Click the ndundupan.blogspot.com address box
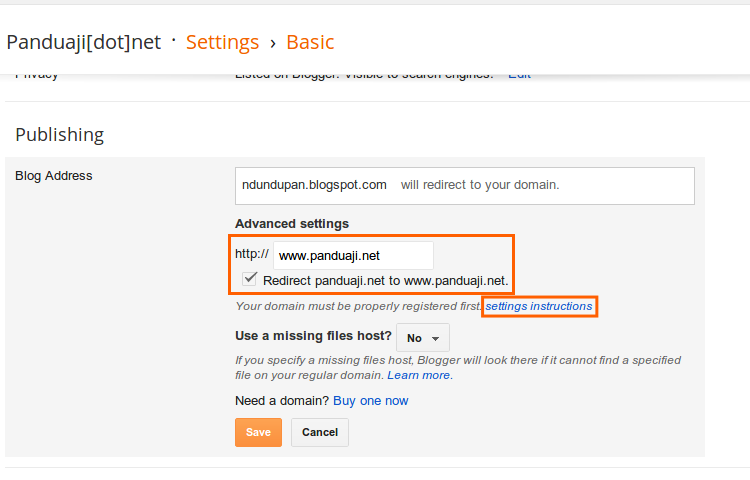Screen dimensions: 750x480 click(x=464, y=186)
